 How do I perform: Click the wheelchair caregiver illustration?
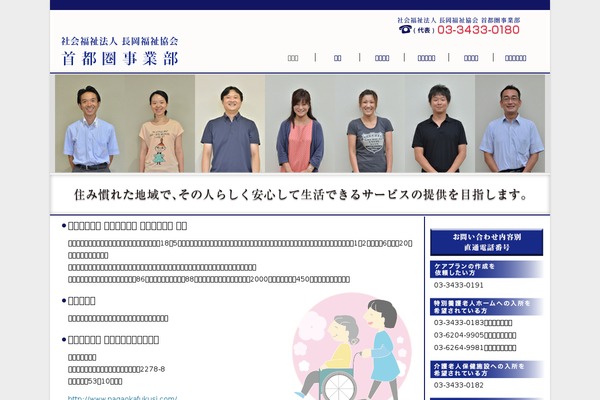pos(352,346)
